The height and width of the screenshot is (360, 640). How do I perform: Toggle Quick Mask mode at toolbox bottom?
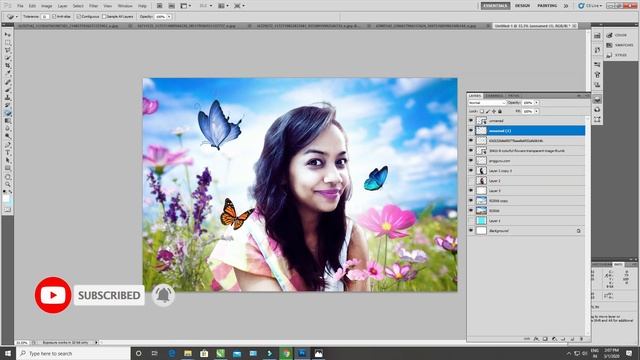point(8,209)
